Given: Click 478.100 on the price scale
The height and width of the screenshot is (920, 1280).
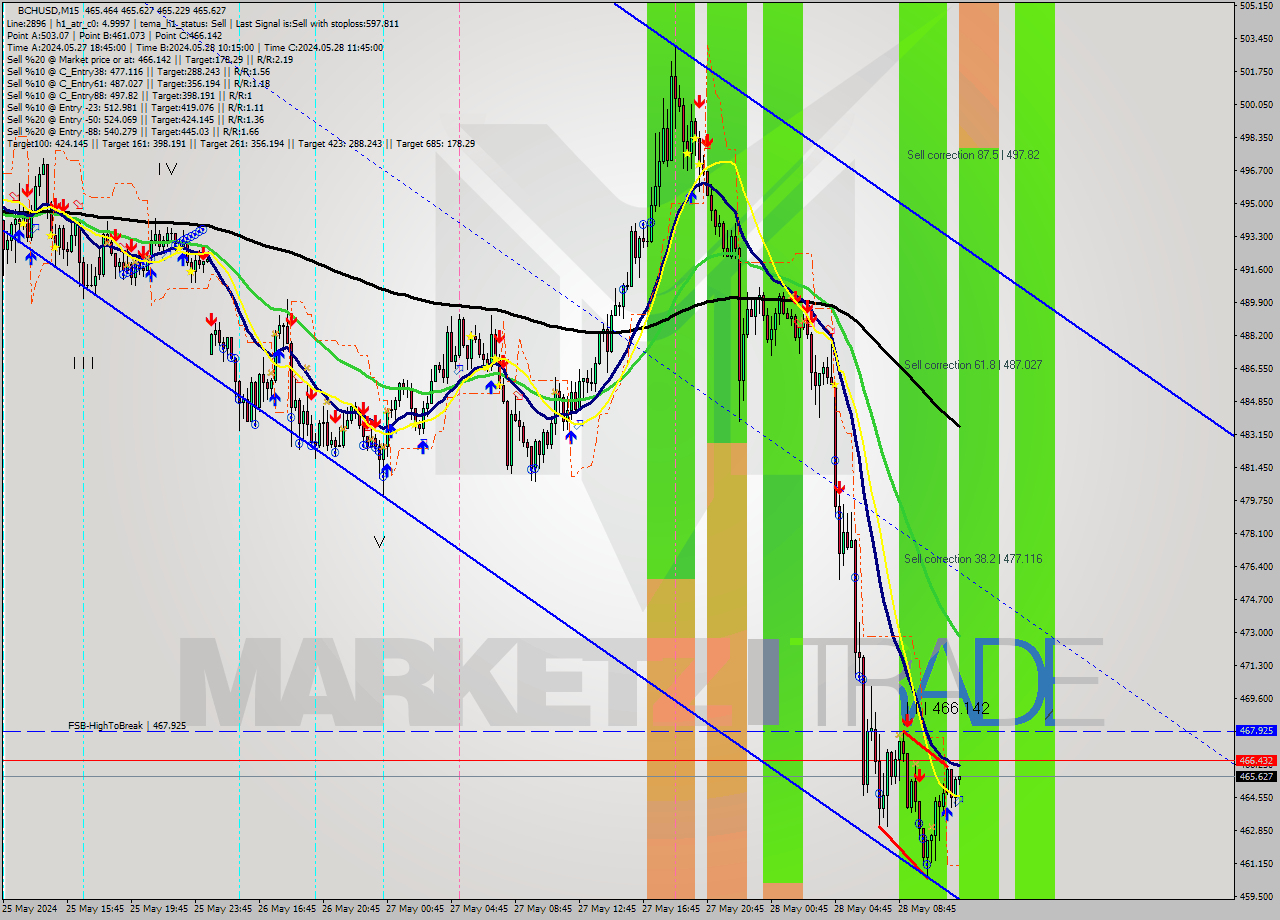Looking at the screenshot, I should tap(1255, 534).
